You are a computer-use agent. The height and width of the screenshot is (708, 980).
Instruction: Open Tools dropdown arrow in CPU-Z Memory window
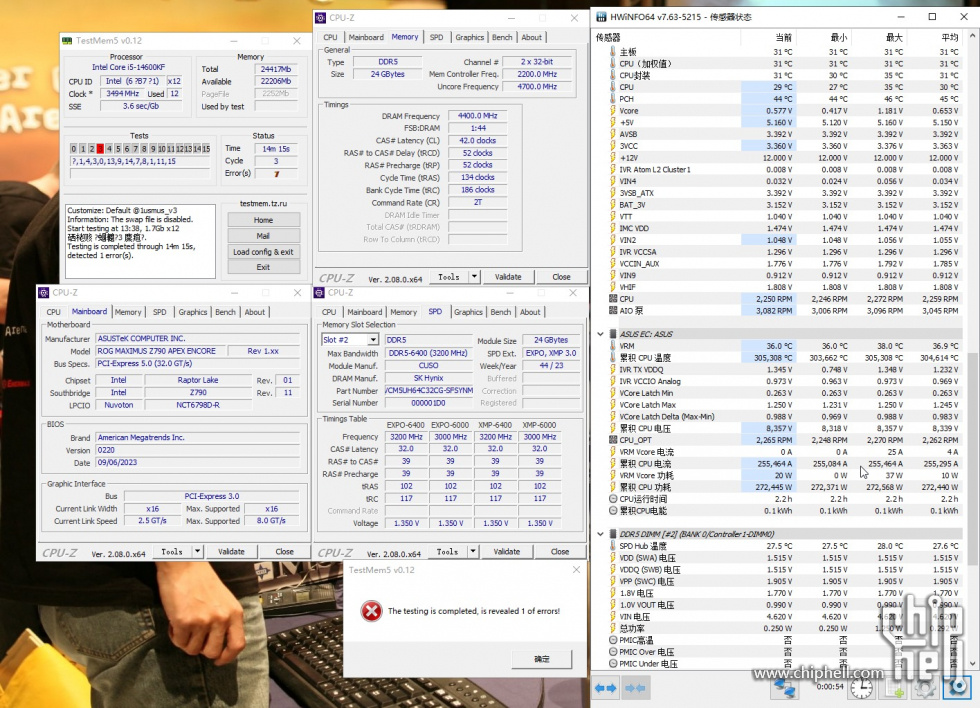pos(474,277)
